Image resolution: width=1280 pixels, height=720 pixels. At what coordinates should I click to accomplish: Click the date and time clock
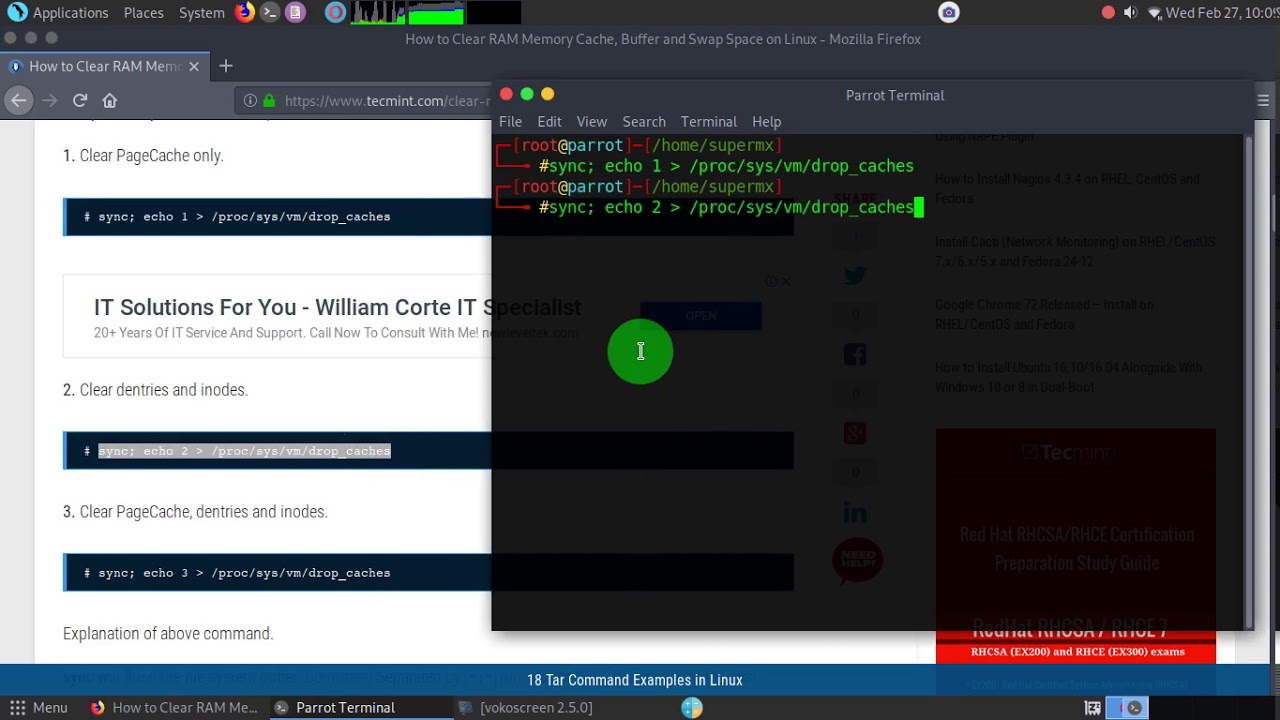click(x=1222, y=12)
